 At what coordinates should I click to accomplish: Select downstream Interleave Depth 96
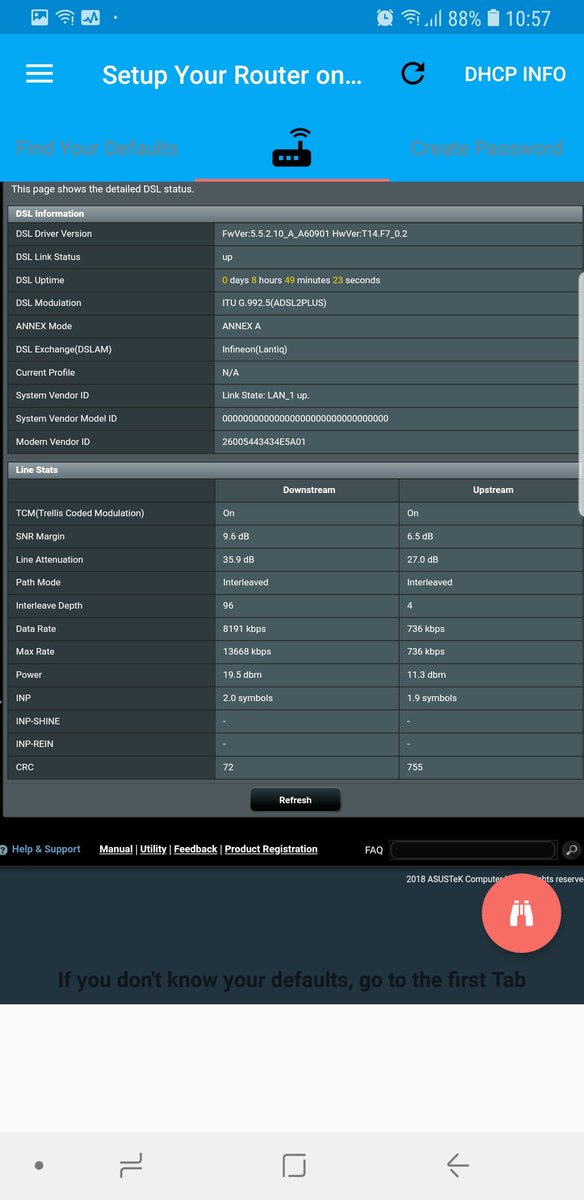(228, 605)
